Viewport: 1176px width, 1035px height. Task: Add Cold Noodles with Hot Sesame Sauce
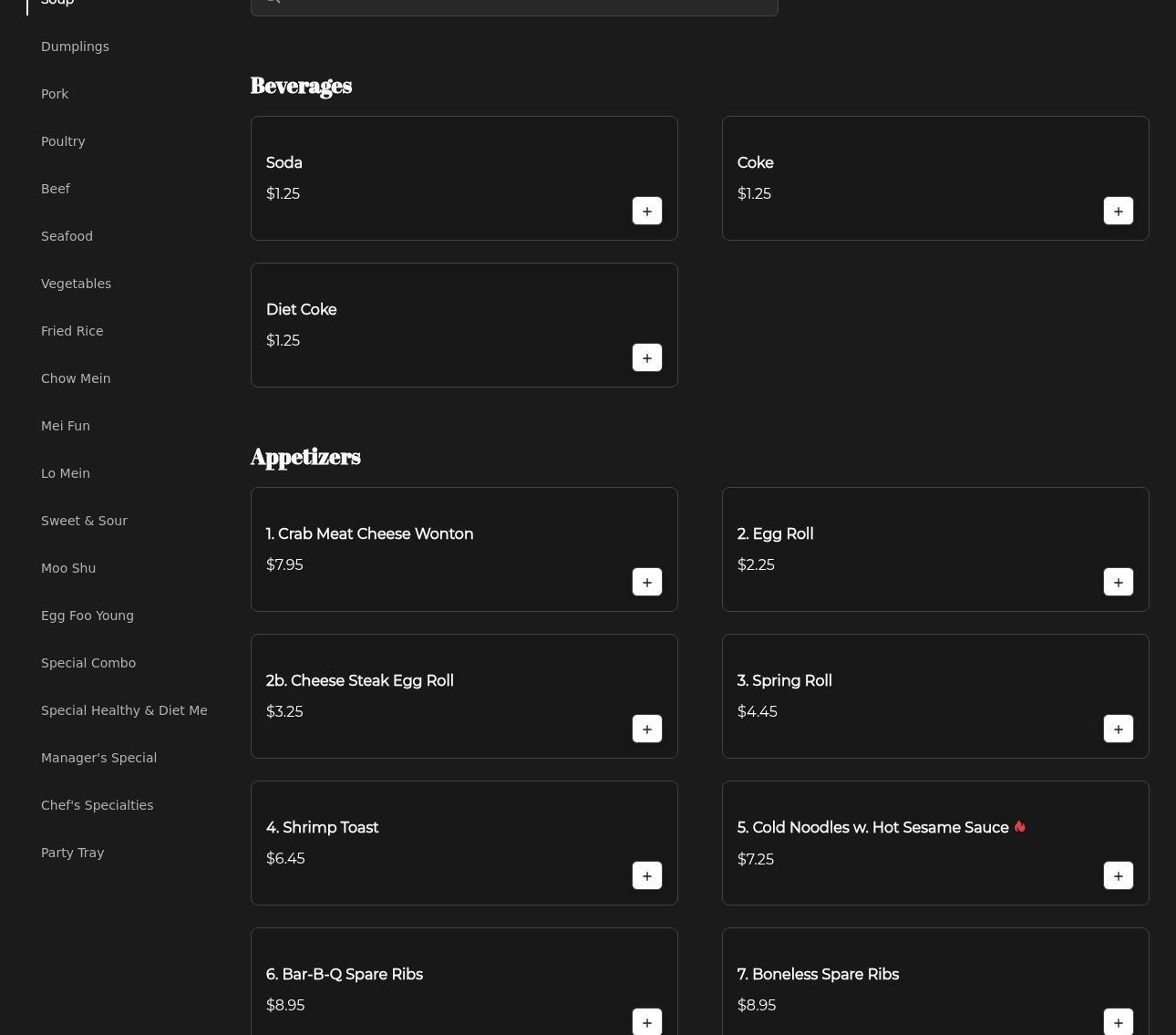click(1118, 875)
